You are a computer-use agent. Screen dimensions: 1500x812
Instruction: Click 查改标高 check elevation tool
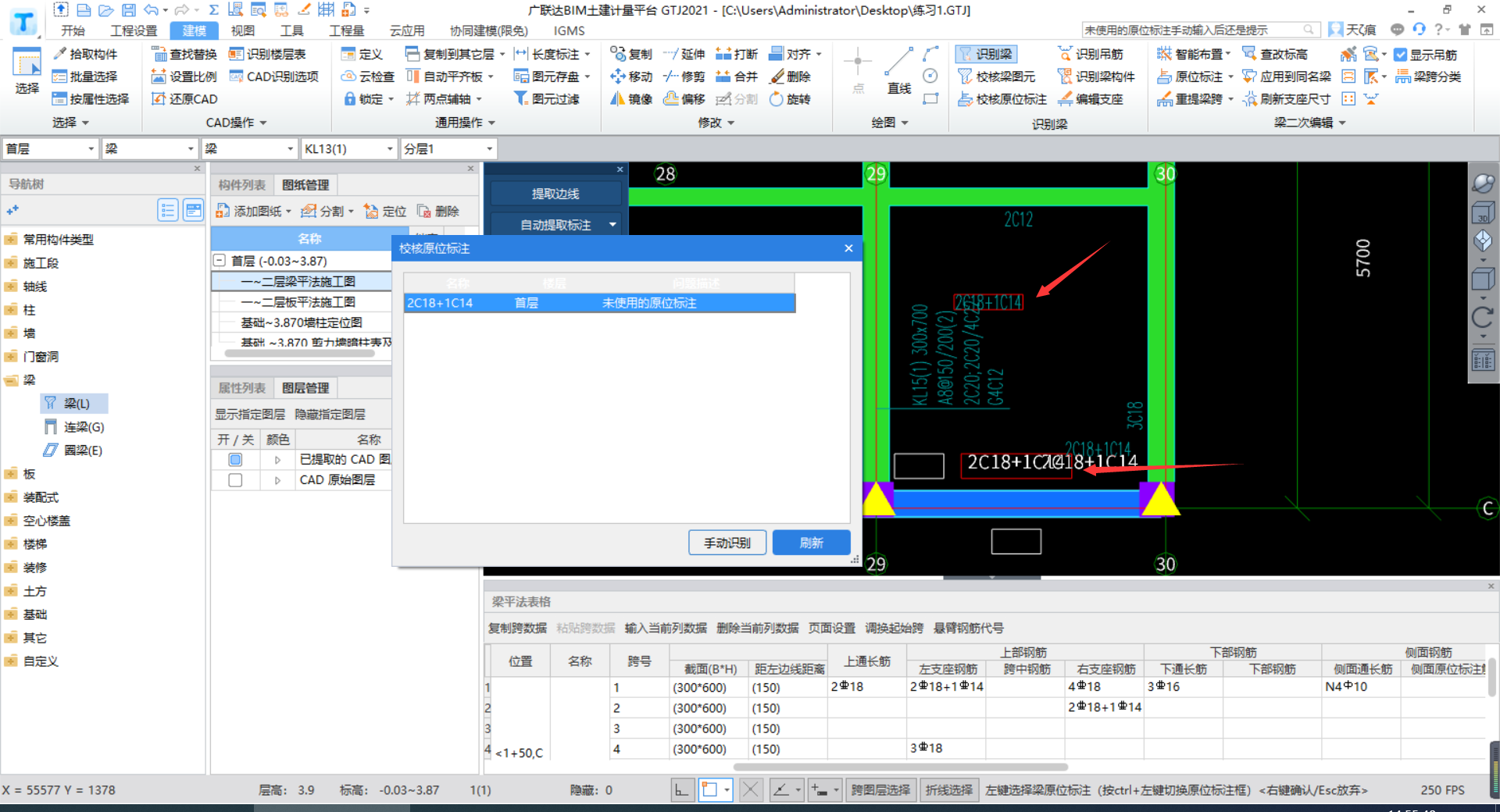coord(1275,54)
